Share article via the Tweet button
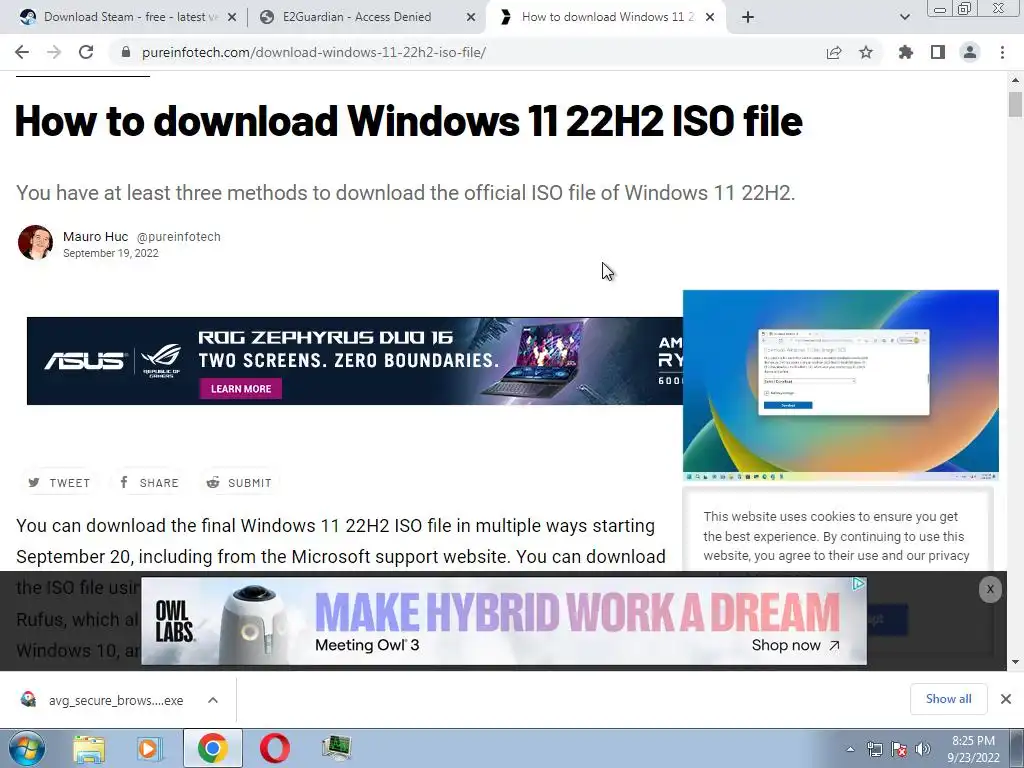Image resolution: width=1024 pixels, height=768 pixels. 59,483
